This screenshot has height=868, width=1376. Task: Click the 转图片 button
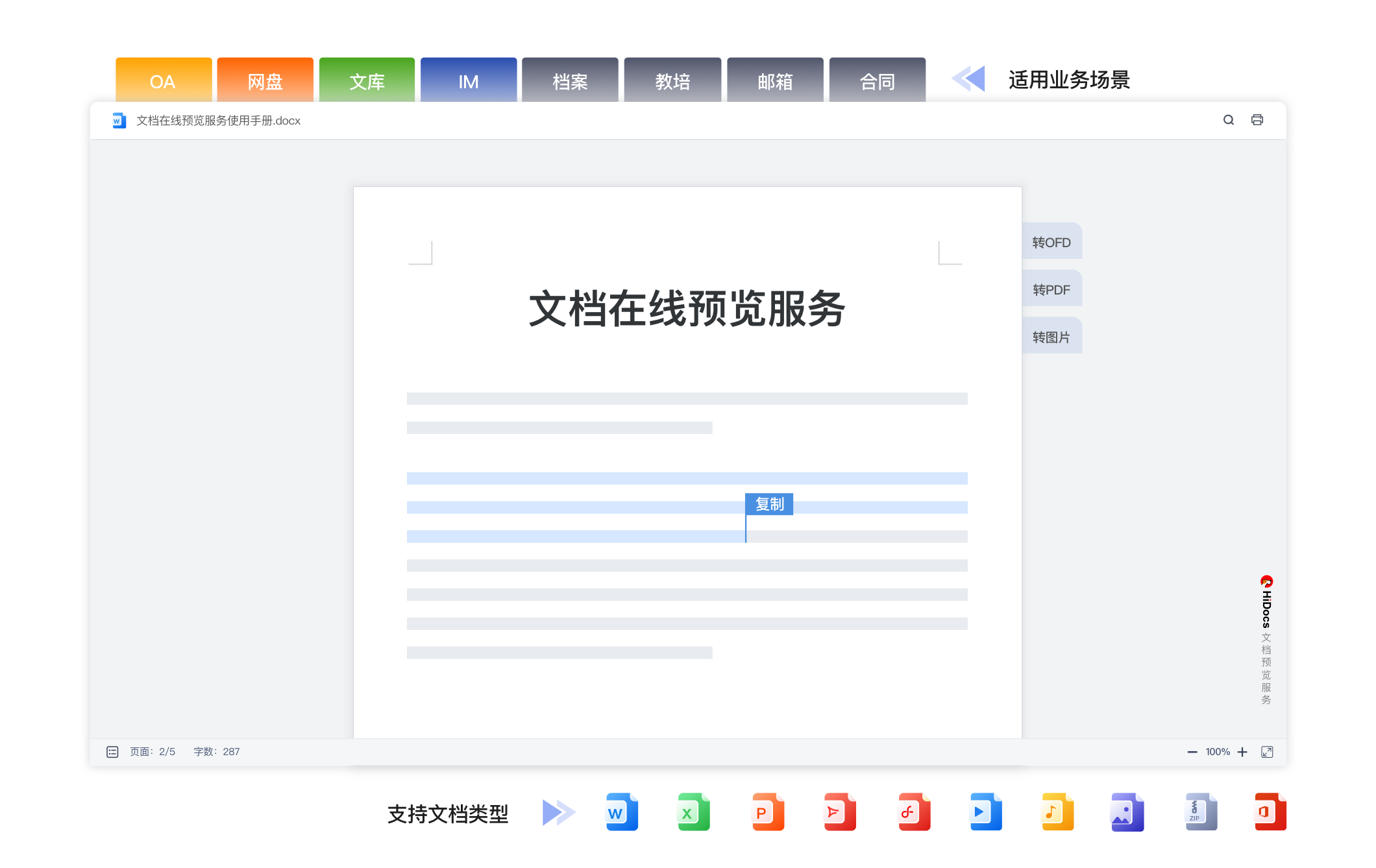coord(1051,337)
